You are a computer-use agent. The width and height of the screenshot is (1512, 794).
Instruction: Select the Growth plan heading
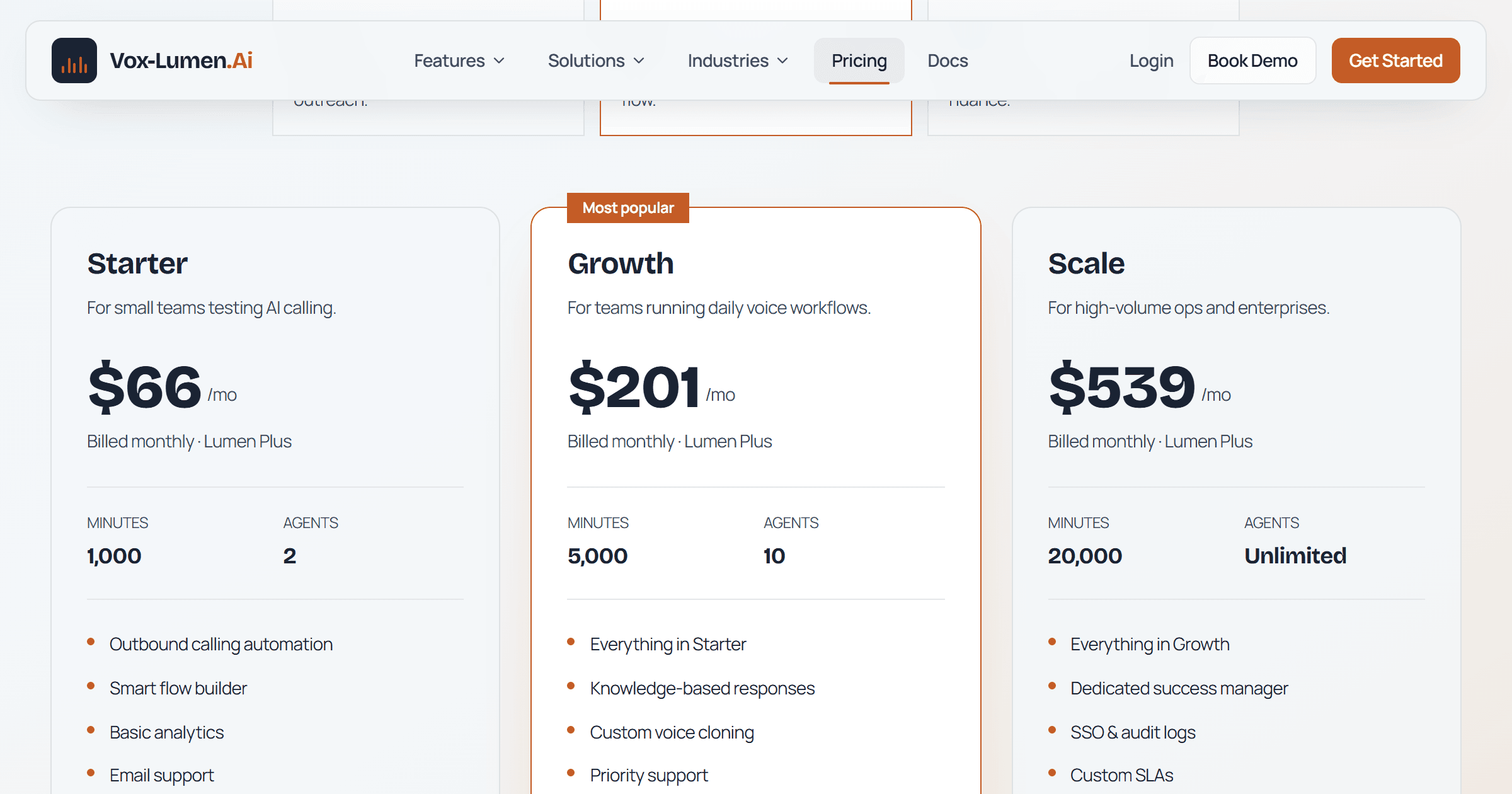(x=621, y=263)
